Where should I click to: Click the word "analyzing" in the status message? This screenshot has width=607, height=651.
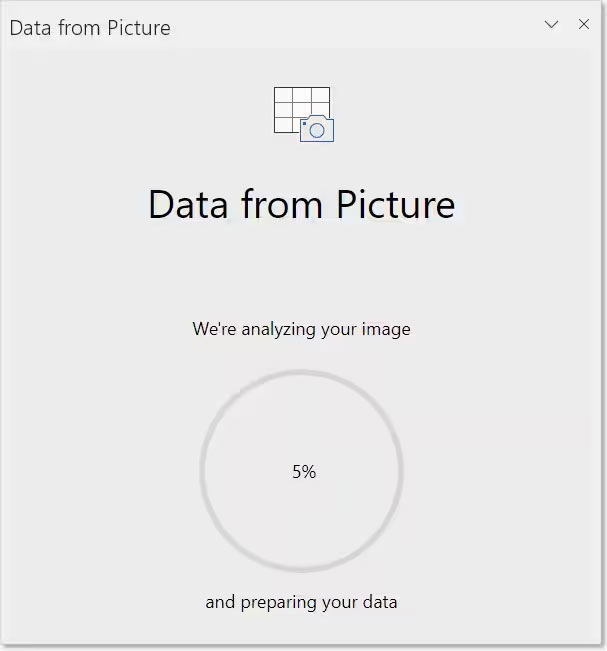pyautogui.click(x=279, y=328)
